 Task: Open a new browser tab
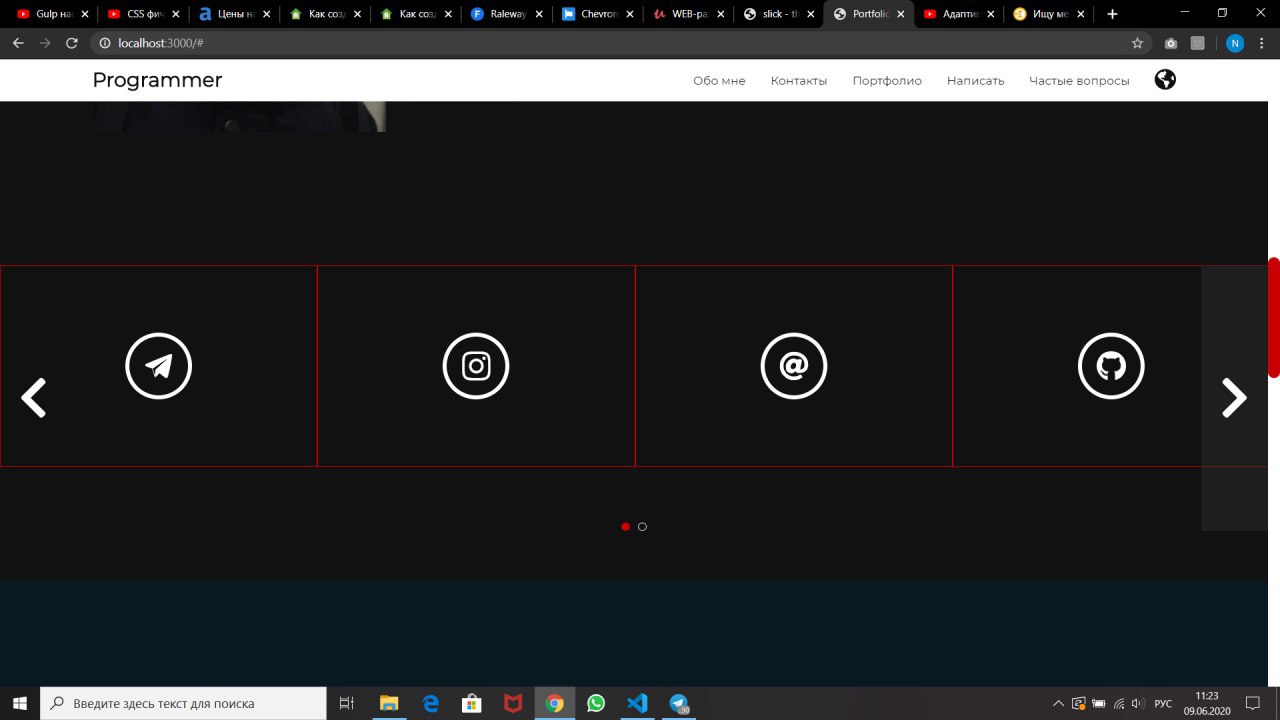click(x=1112, y=14)
